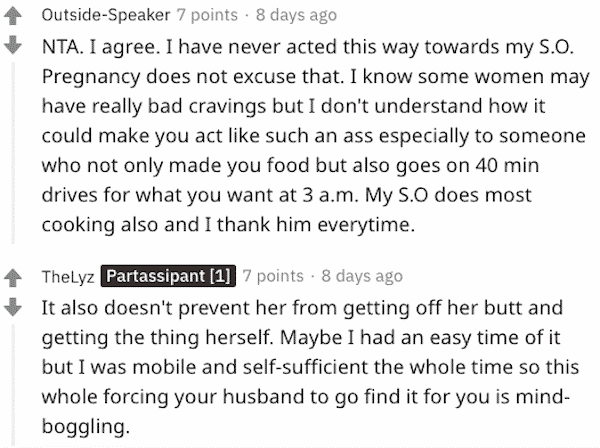The width and height of the screenshot is (600, 448).
Task: Collapse TheLyz's comment using its thread line
Action: click(13, 384)
